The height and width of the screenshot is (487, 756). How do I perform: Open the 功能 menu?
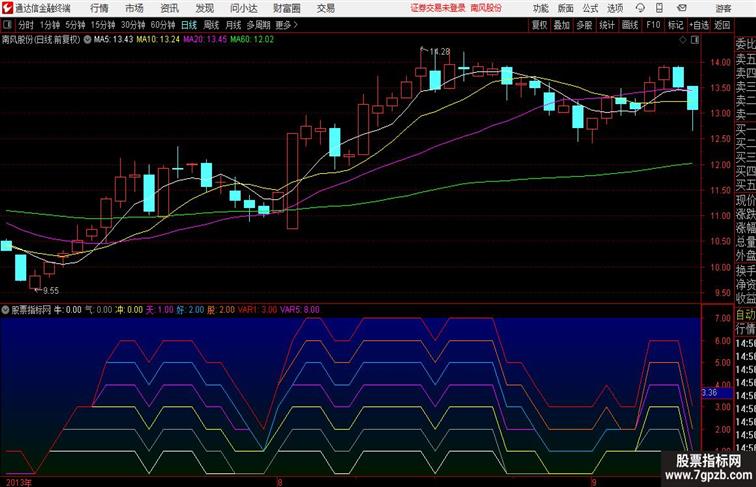click(540, 8)
